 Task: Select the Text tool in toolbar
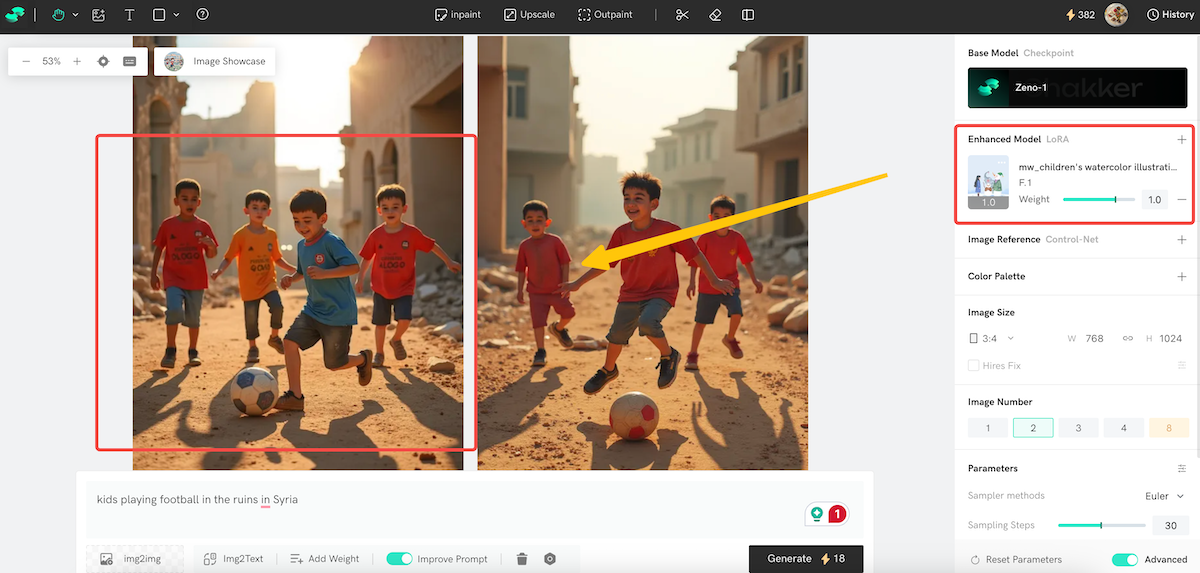coord(129,15)
